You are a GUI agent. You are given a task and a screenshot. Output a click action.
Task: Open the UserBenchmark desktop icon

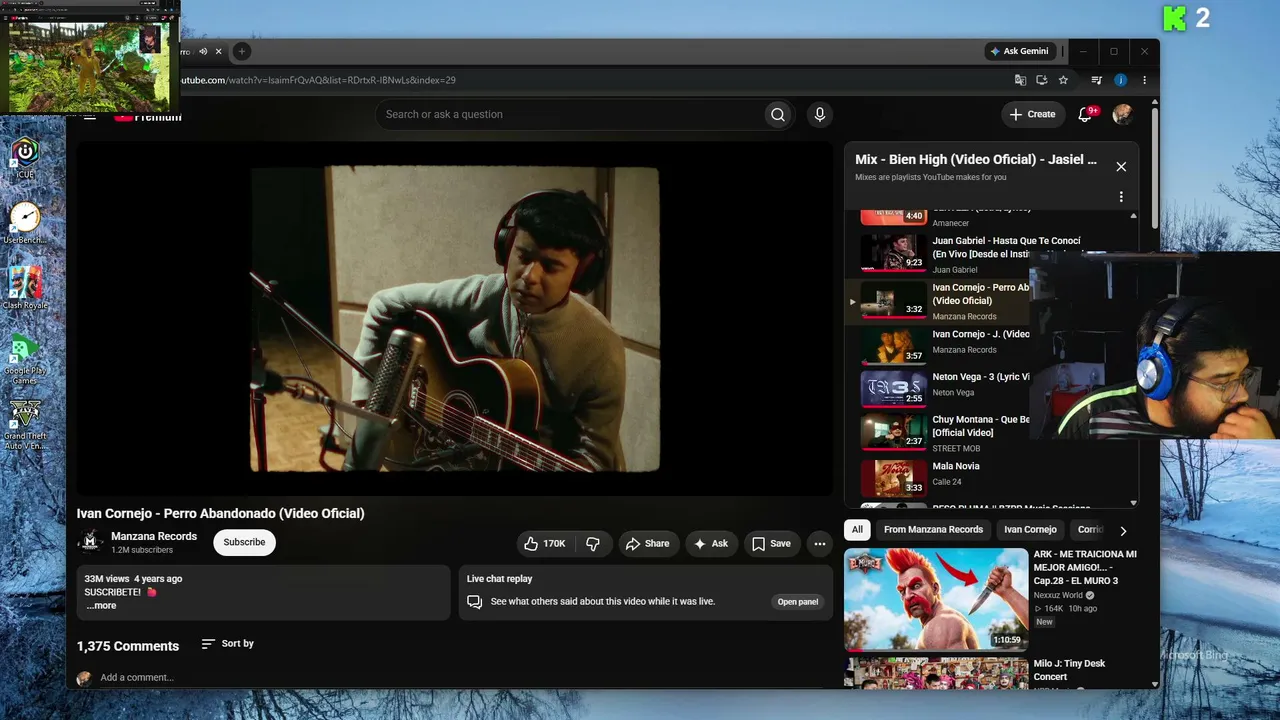(x=25, y=223)
